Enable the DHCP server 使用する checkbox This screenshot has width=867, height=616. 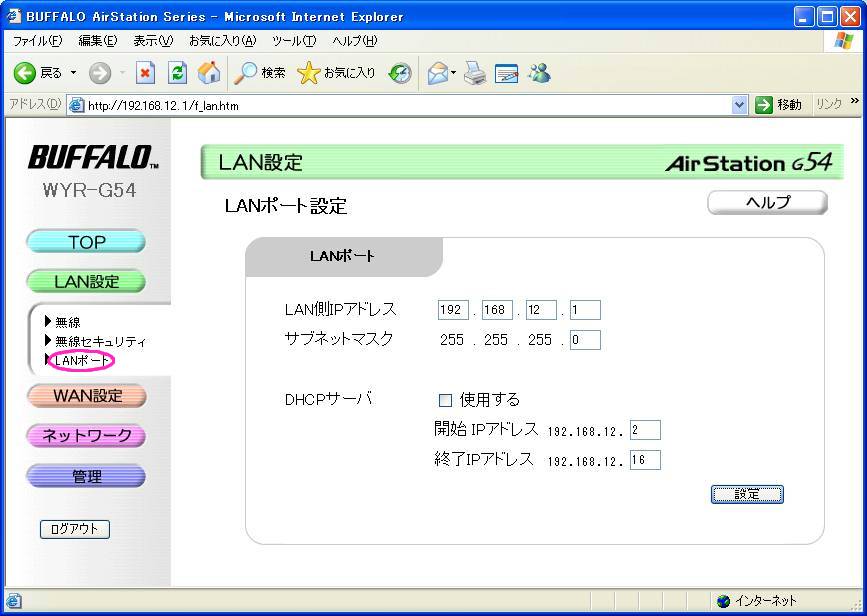pyautogui.click(x=446, y=400)
